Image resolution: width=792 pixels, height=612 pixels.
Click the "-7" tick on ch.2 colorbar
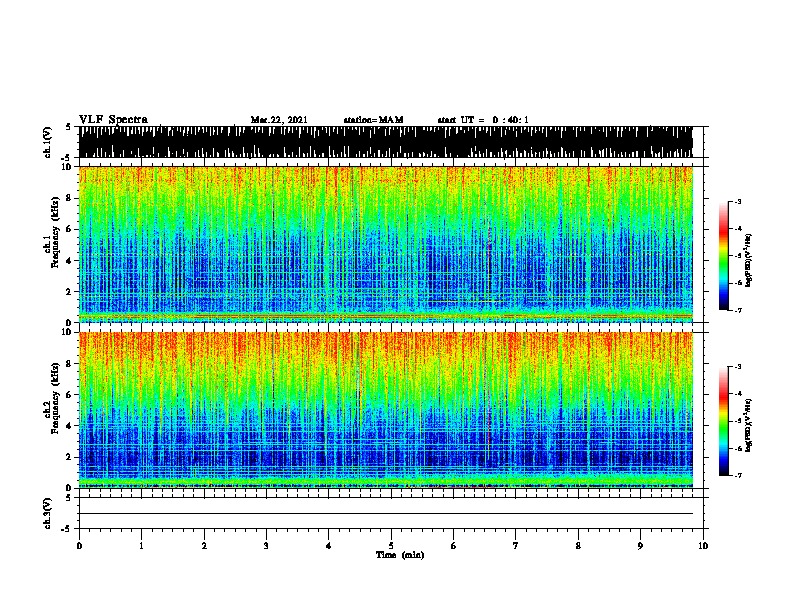(x=737, y=476)
